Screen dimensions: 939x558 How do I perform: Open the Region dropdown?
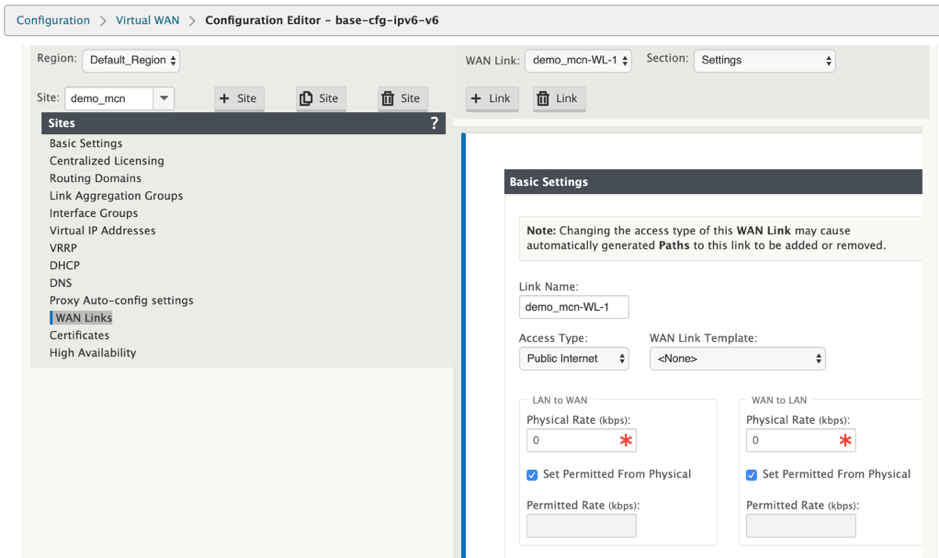pyautogui.click(x=131, y=60)
